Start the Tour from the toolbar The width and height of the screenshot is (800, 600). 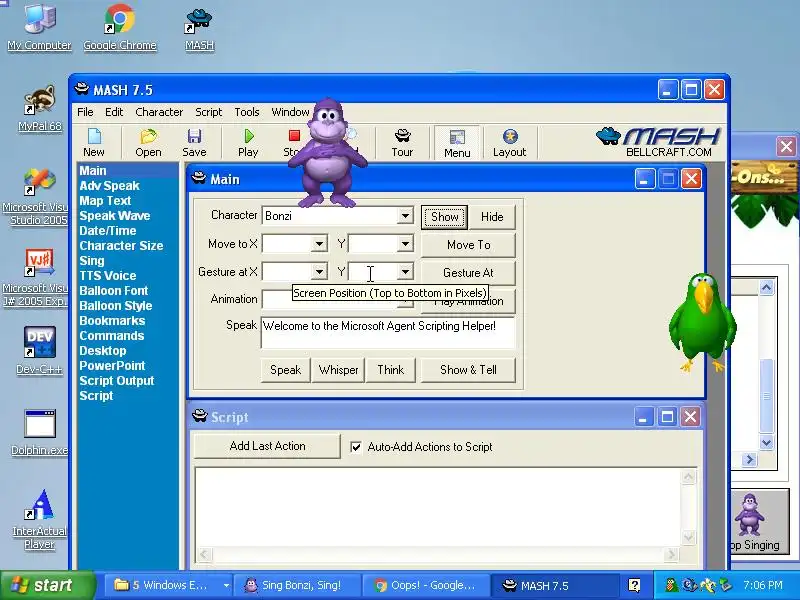pos(402,142)
